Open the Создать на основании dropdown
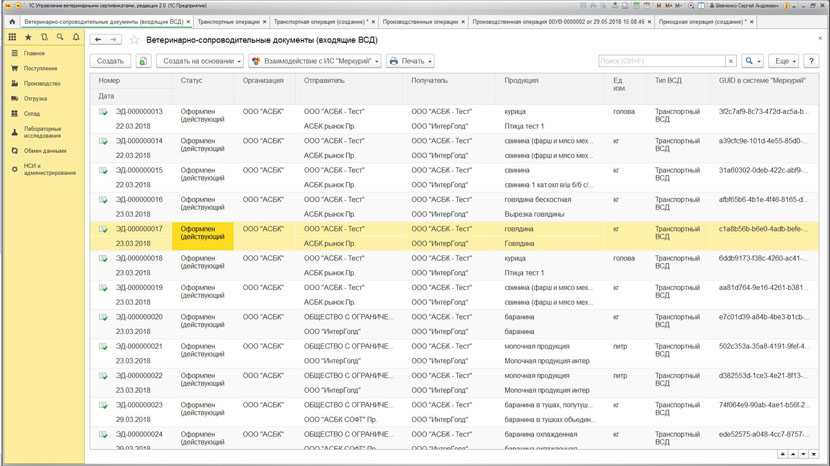 tap(200, 61)
